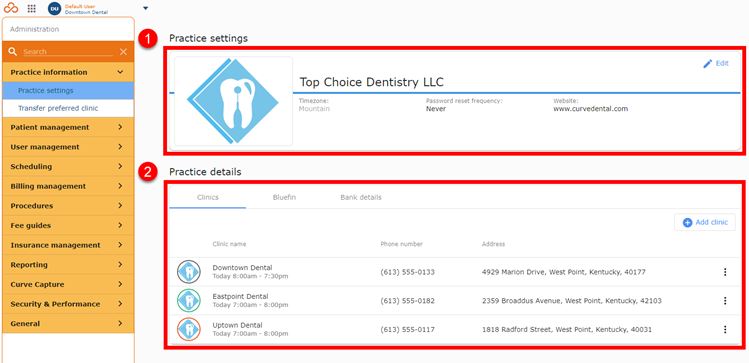The image size is (749, 363).
Task: Open the apps grid launcher icon
Action: point(32,8)
